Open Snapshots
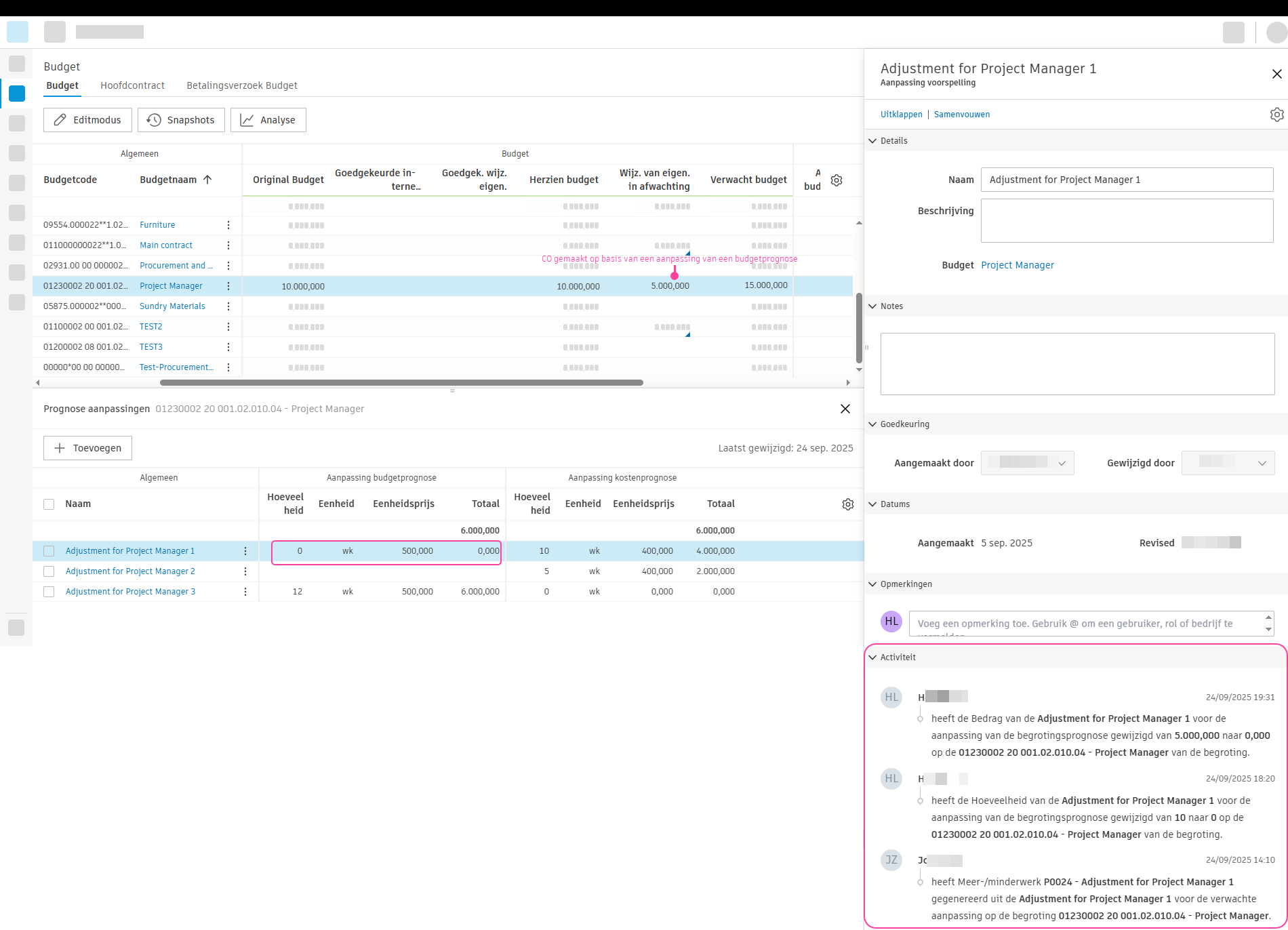Viewport: 1288px width, 930px height. click(181, 120)
